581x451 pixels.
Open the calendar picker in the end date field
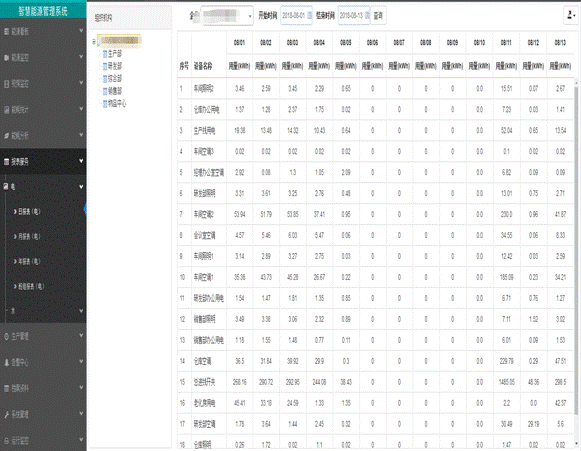point(368,16)
